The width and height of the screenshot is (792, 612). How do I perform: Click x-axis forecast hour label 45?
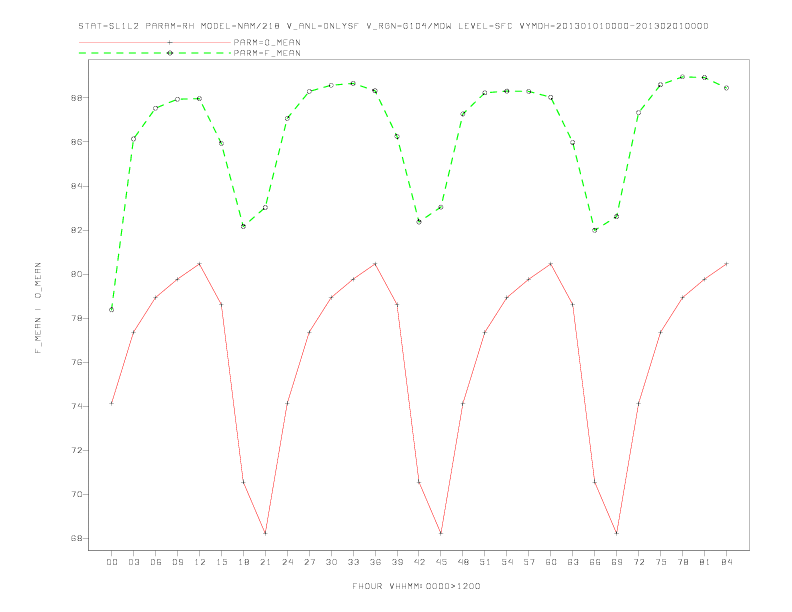point(441,562)
